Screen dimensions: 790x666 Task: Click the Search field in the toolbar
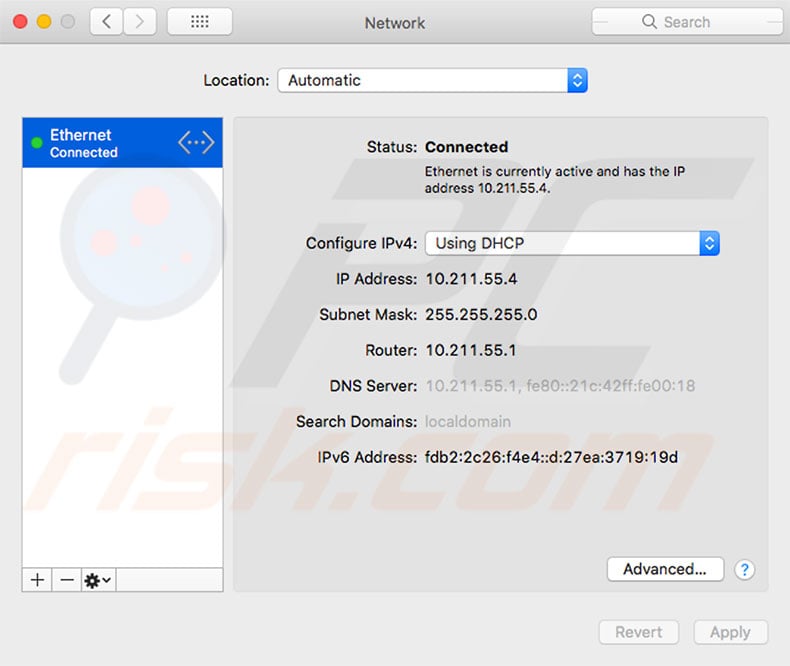coord(687,22)
